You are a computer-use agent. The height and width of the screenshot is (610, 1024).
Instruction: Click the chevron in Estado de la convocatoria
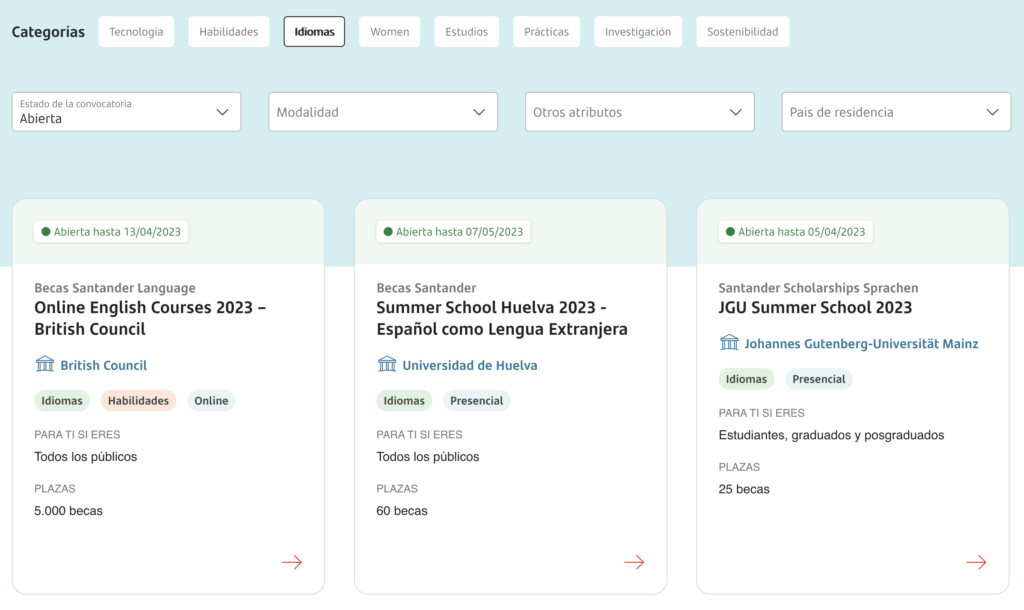click(x=222, y=112)
